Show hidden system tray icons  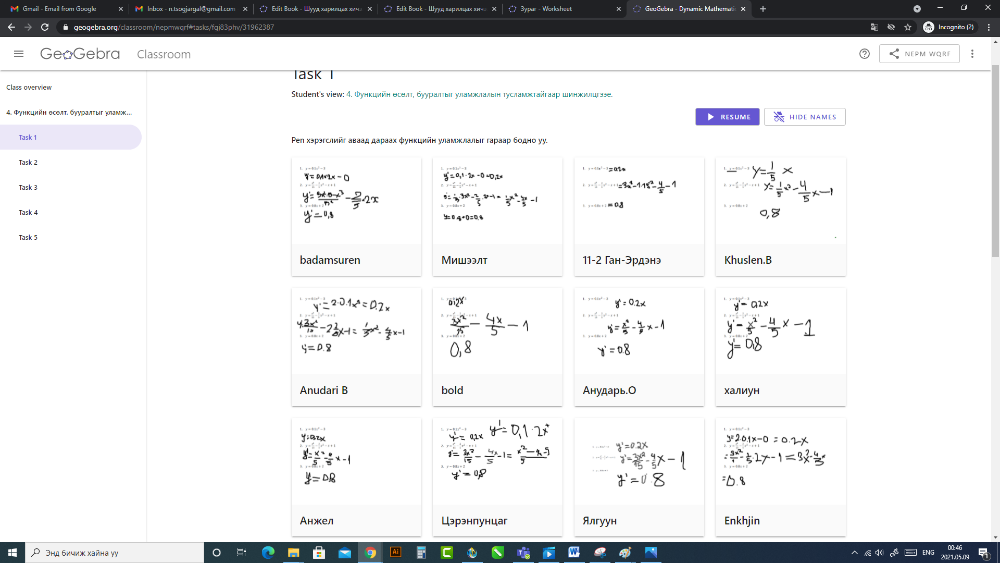click(x=855, y=552)
